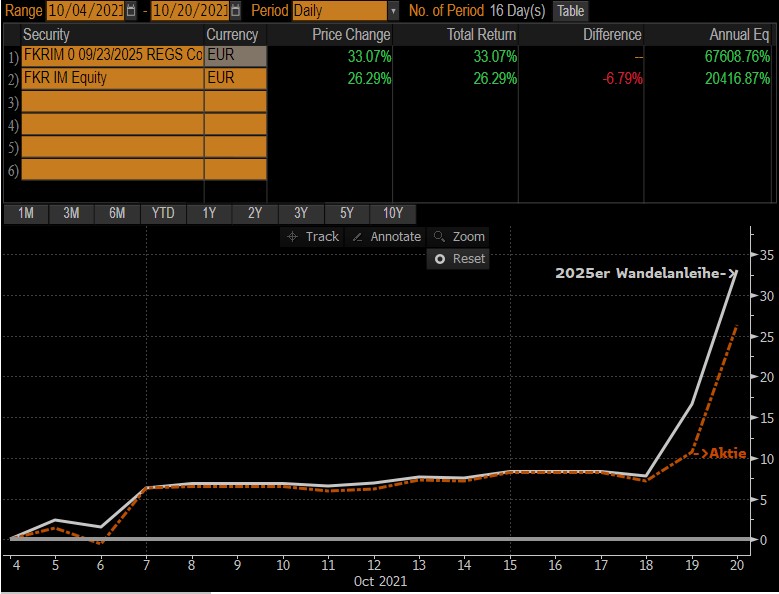Select the 3M range tab
Screen dimensions: 779x594
(x=72, y=214)
